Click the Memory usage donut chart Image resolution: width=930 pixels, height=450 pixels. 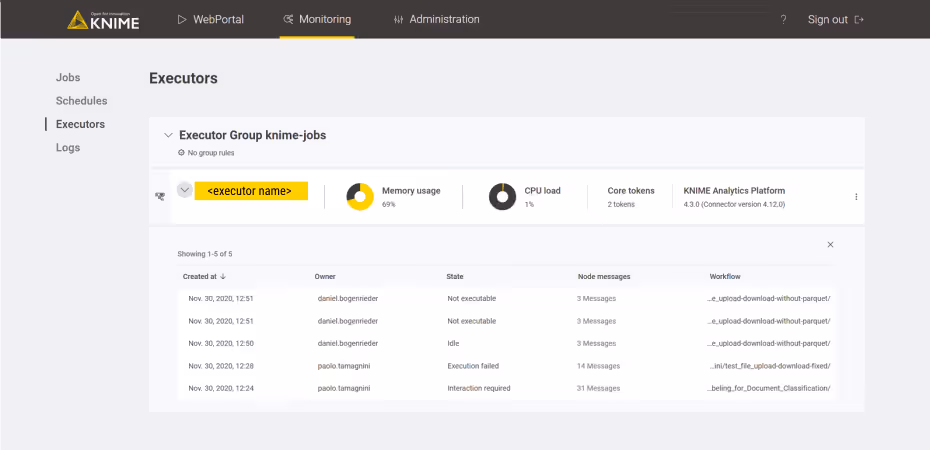(360, 196)
